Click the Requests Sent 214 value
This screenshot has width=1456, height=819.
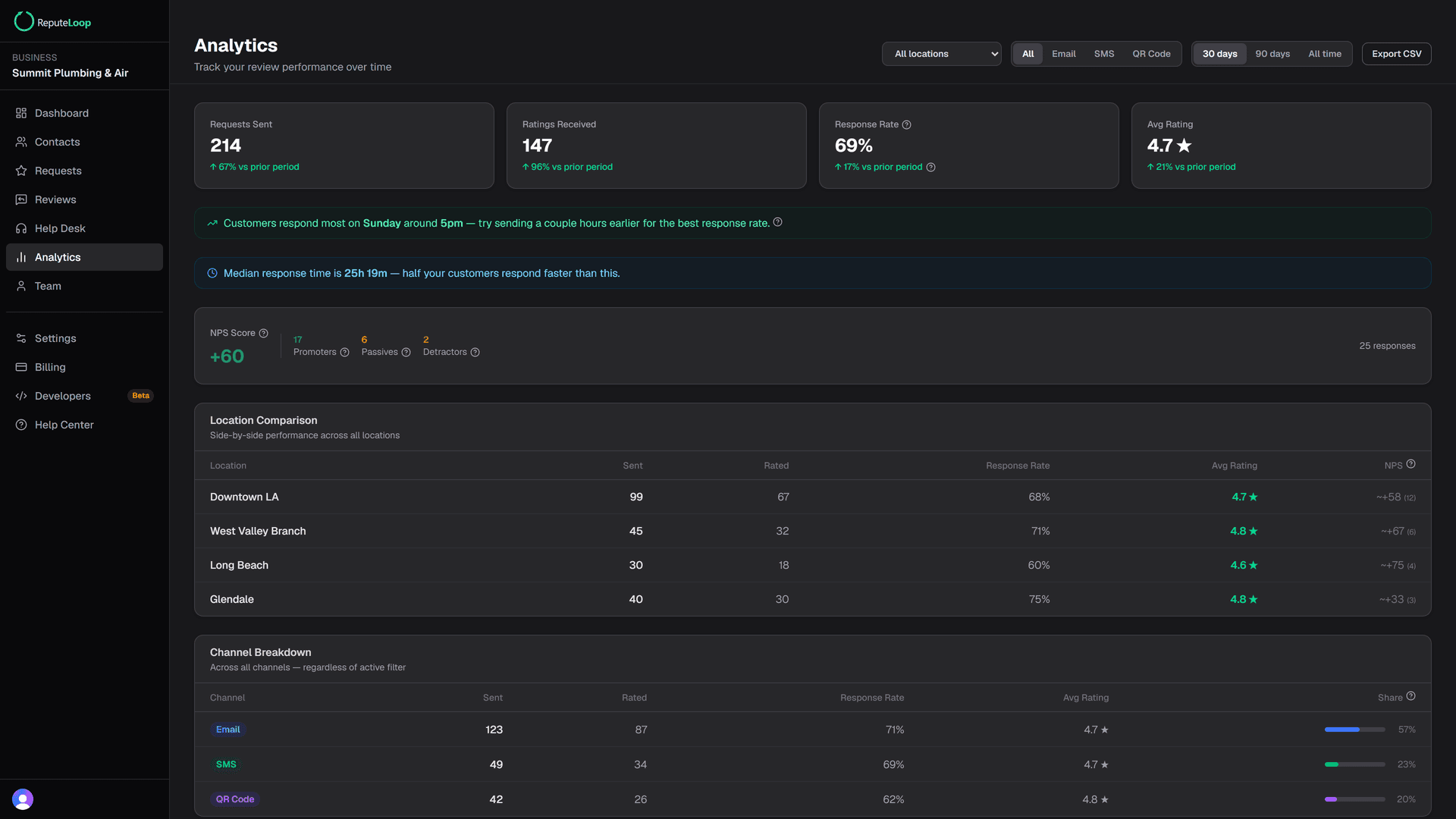click(225, 146)
